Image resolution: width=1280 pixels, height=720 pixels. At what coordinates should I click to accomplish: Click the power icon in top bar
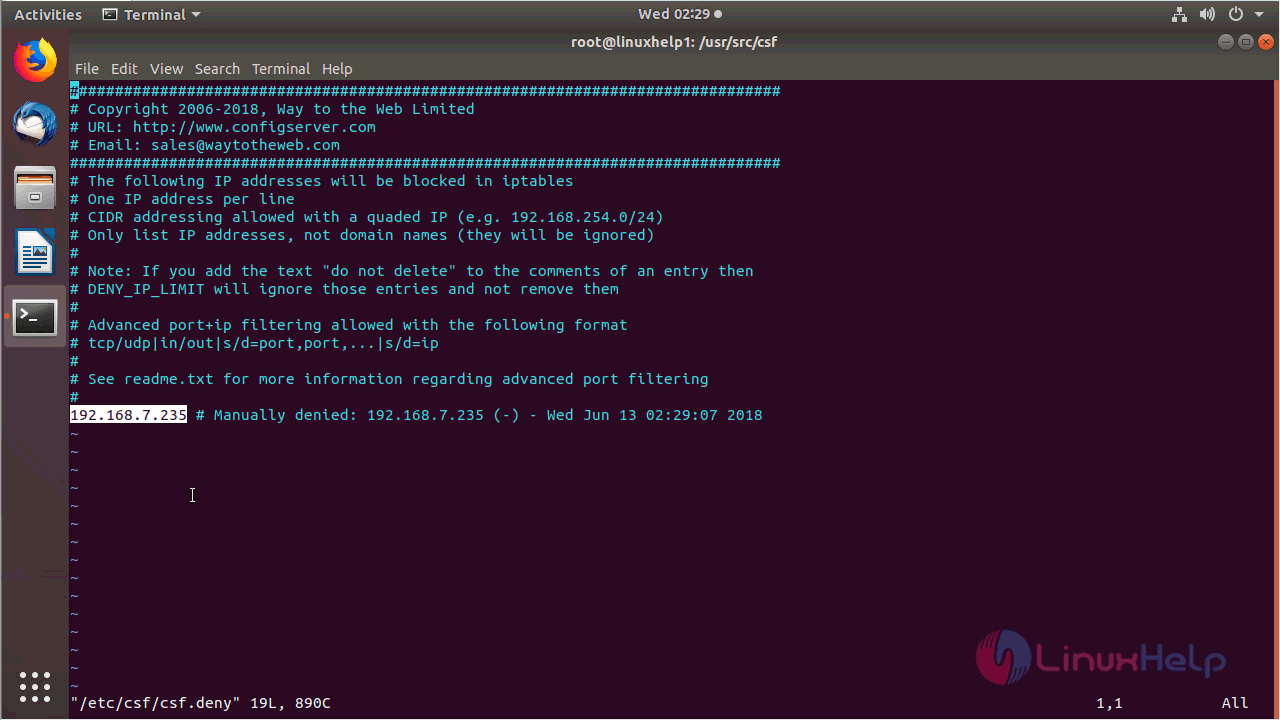pyautogui.click(x=1236, y=14)
